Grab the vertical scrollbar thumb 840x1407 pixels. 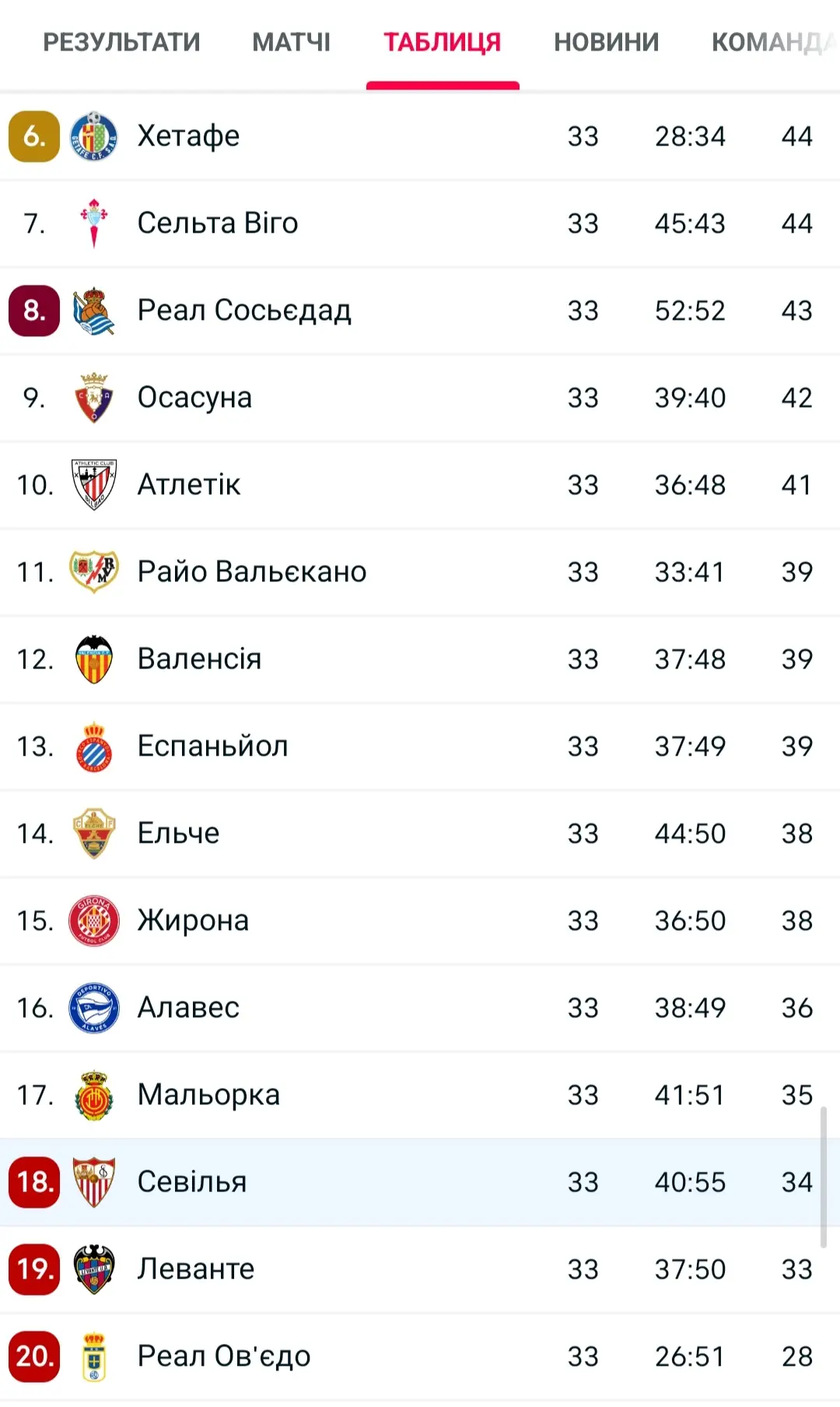[823, 1175]
